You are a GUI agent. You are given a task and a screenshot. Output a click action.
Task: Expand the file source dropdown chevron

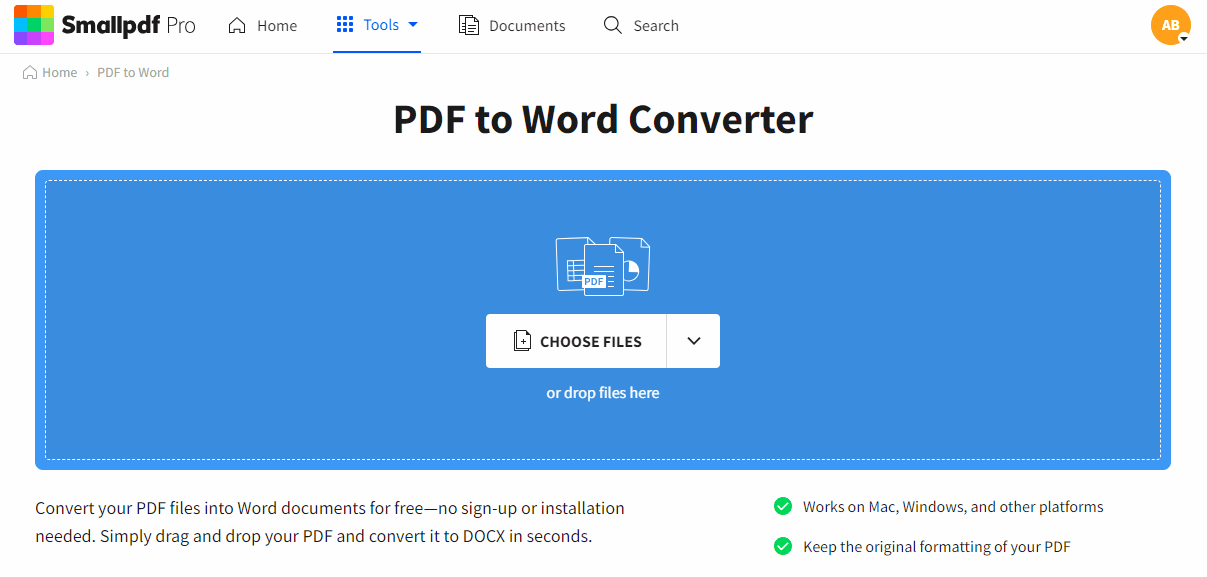coord(694,341)
